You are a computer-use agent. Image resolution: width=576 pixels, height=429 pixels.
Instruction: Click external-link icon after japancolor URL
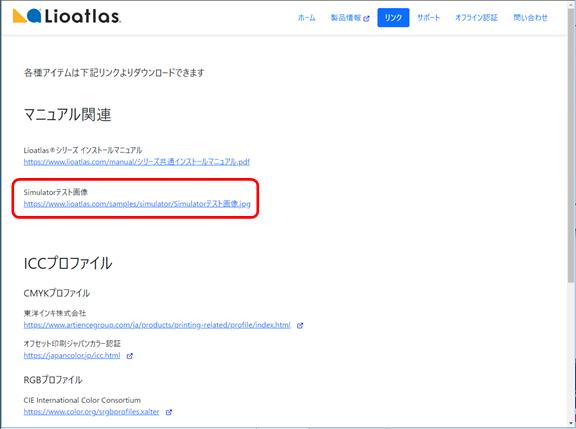coord(129,356)
